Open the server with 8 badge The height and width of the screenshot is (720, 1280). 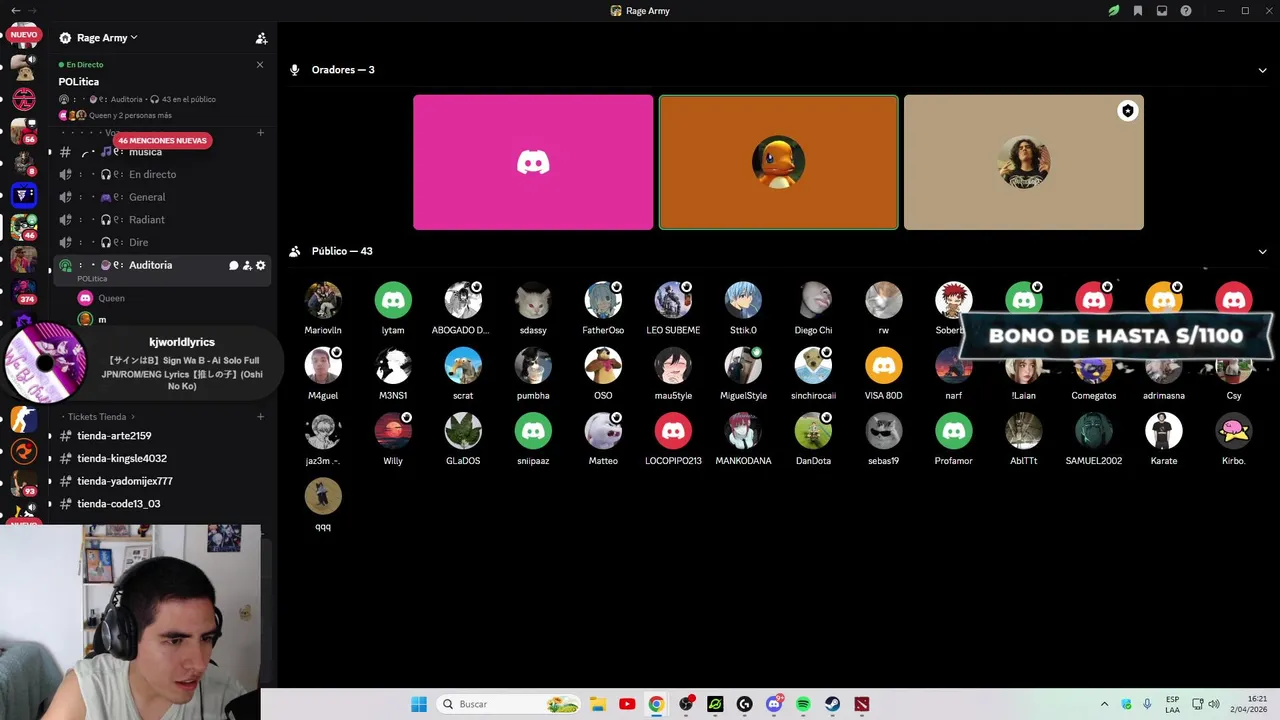tap(24, 163)
